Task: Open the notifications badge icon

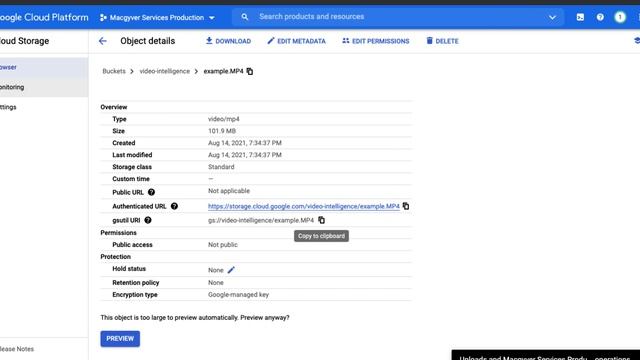Action: [x=620, y=17]
